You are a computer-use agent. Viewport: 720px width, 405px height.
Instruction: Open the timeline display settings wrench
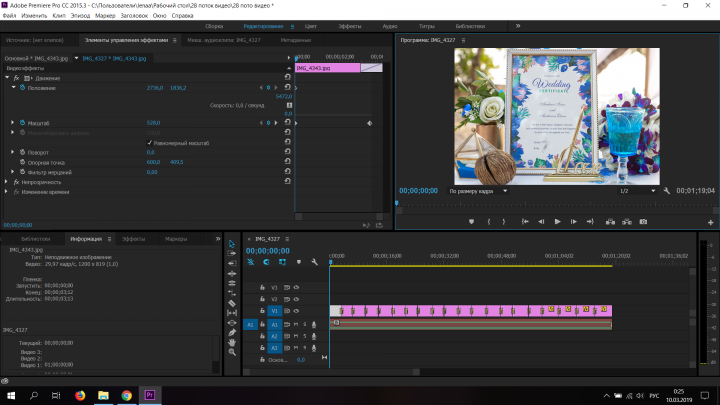click(x=315, y=262)
